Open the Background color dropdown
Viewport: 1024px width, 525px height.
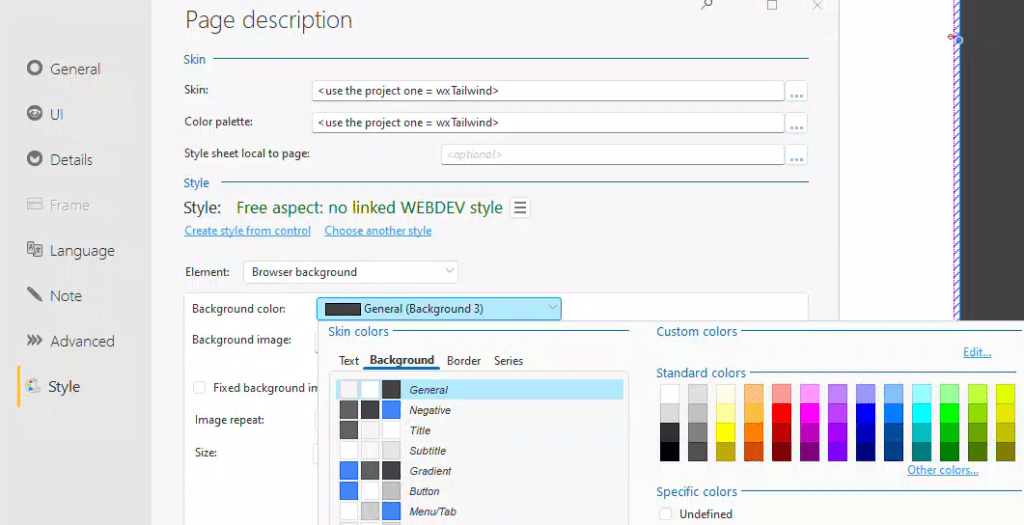(x=438, y=309)
